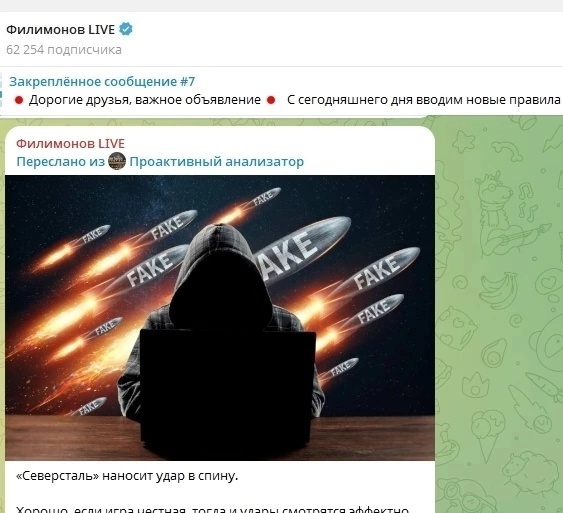This screenshot has height=513, width=563.
Task: Open the hooded hacker FAKE image
Action: 220,318
